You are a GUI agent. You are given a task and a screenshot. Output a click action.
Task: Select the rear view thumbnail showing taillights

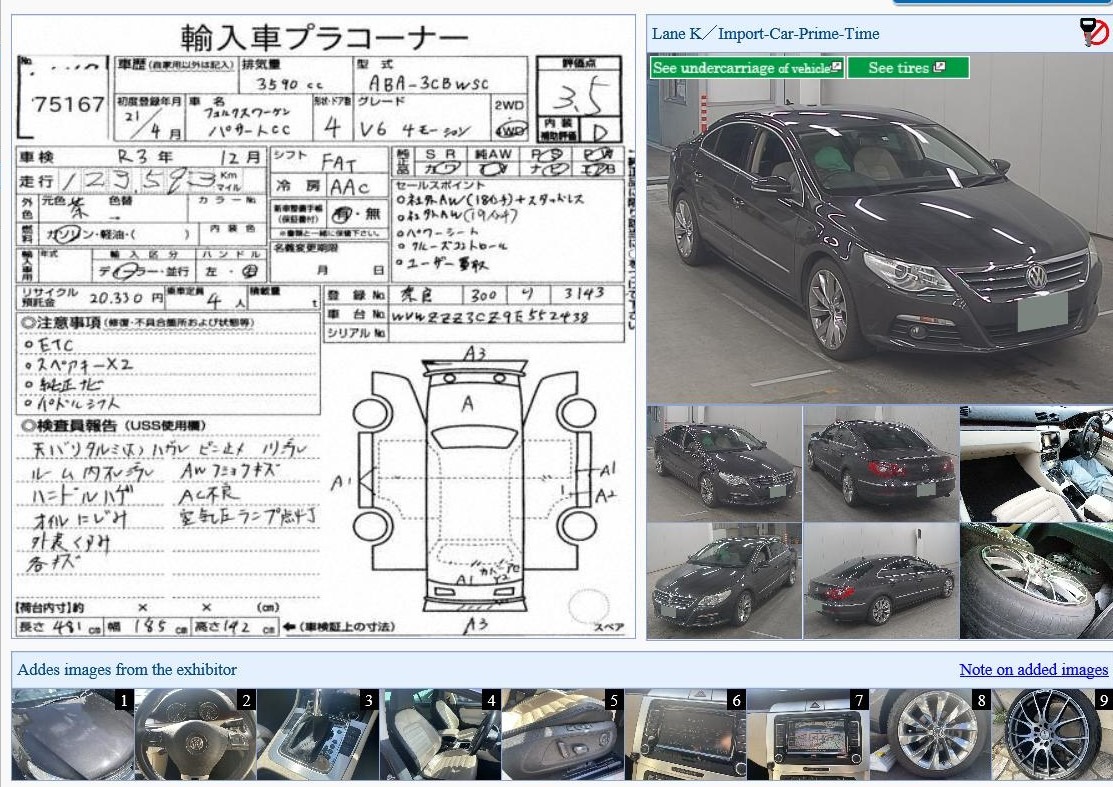point(880,463)
